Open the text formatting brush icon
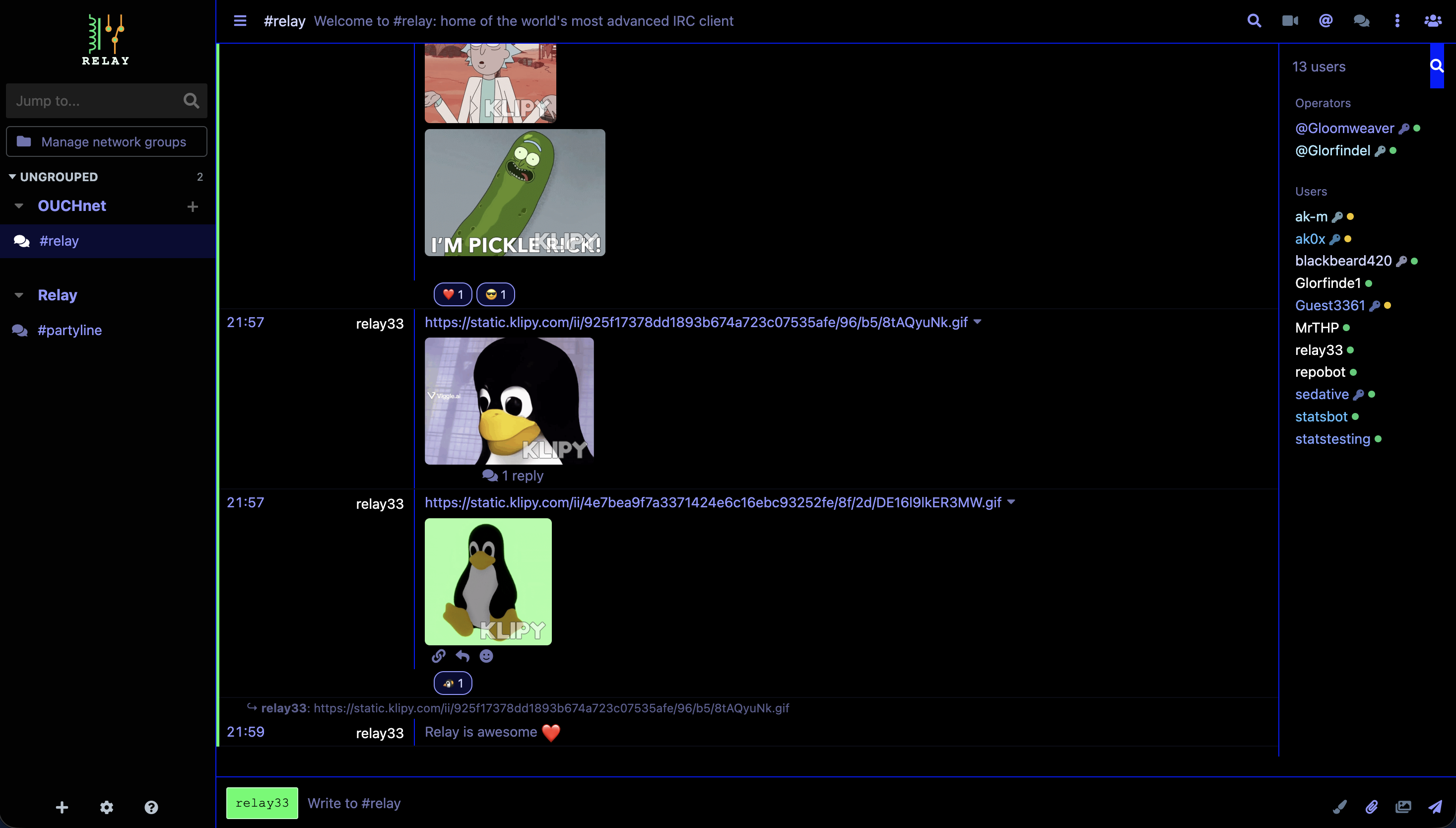The image size is (1456, 828). coord(1339,806)
